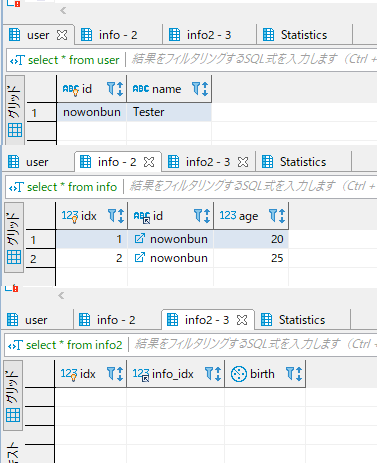Open filter for age column
This screenshot has height=463, width=377.
(x=273, y=216)
